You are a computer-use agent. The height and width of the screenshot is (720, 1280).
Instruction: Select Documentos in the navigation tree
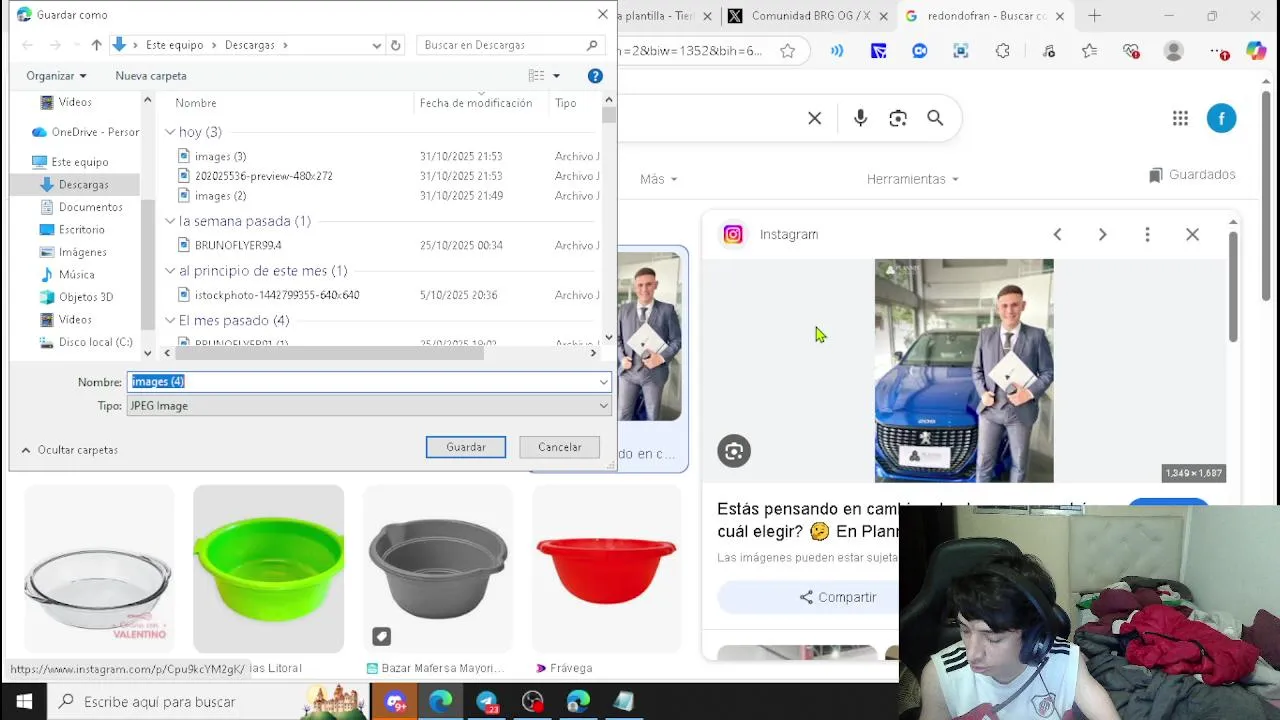coord(82,207)
